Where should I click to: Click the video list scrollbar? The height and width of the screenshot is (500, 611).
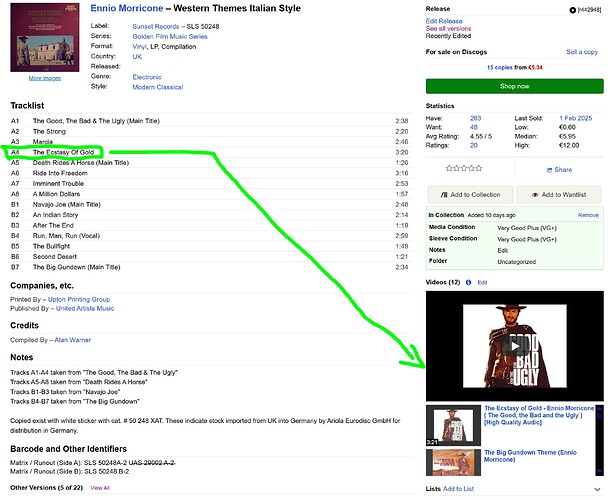coord(599,440)
